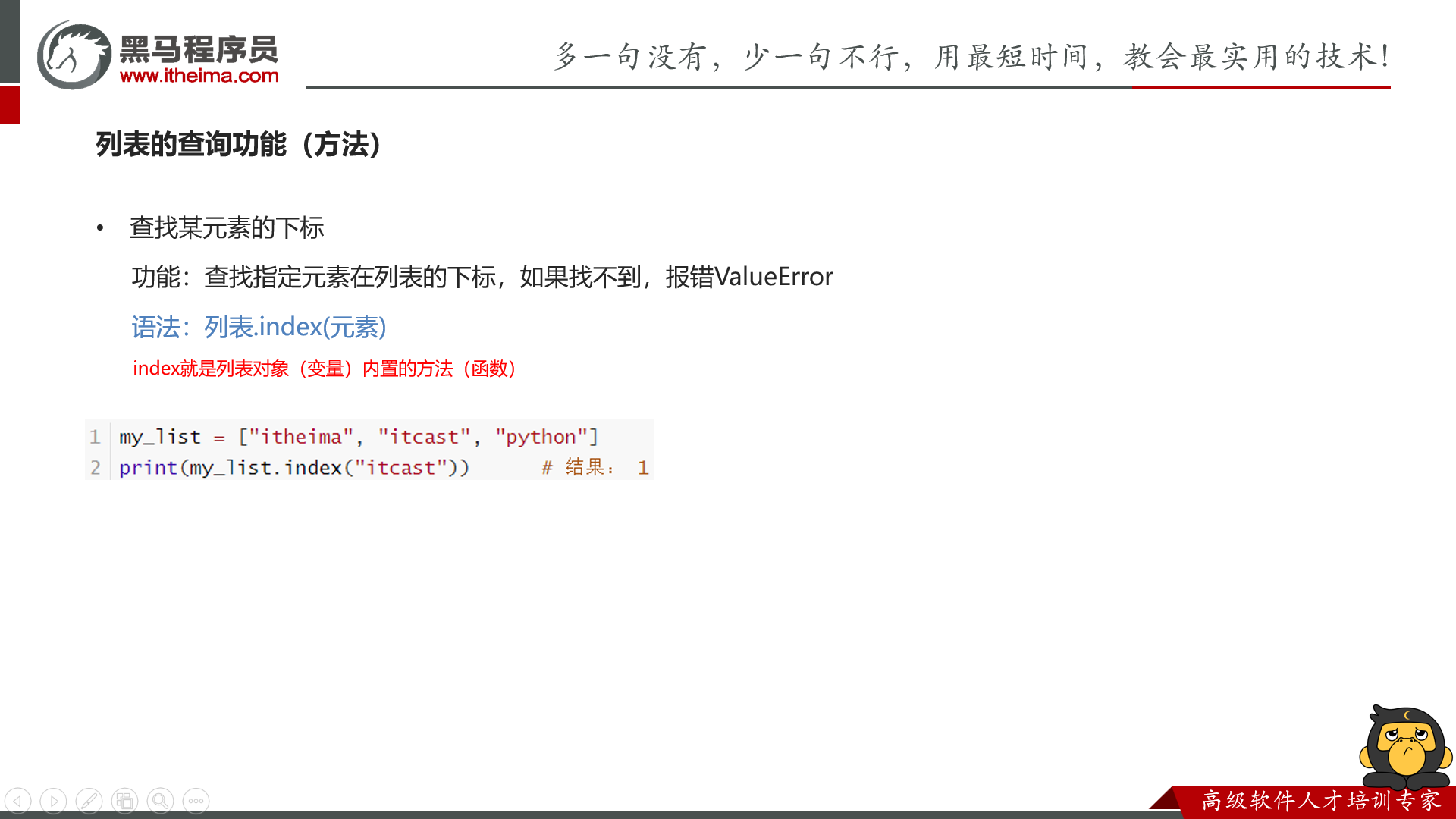Open more slideshow options menu

[x=196, y=801]
